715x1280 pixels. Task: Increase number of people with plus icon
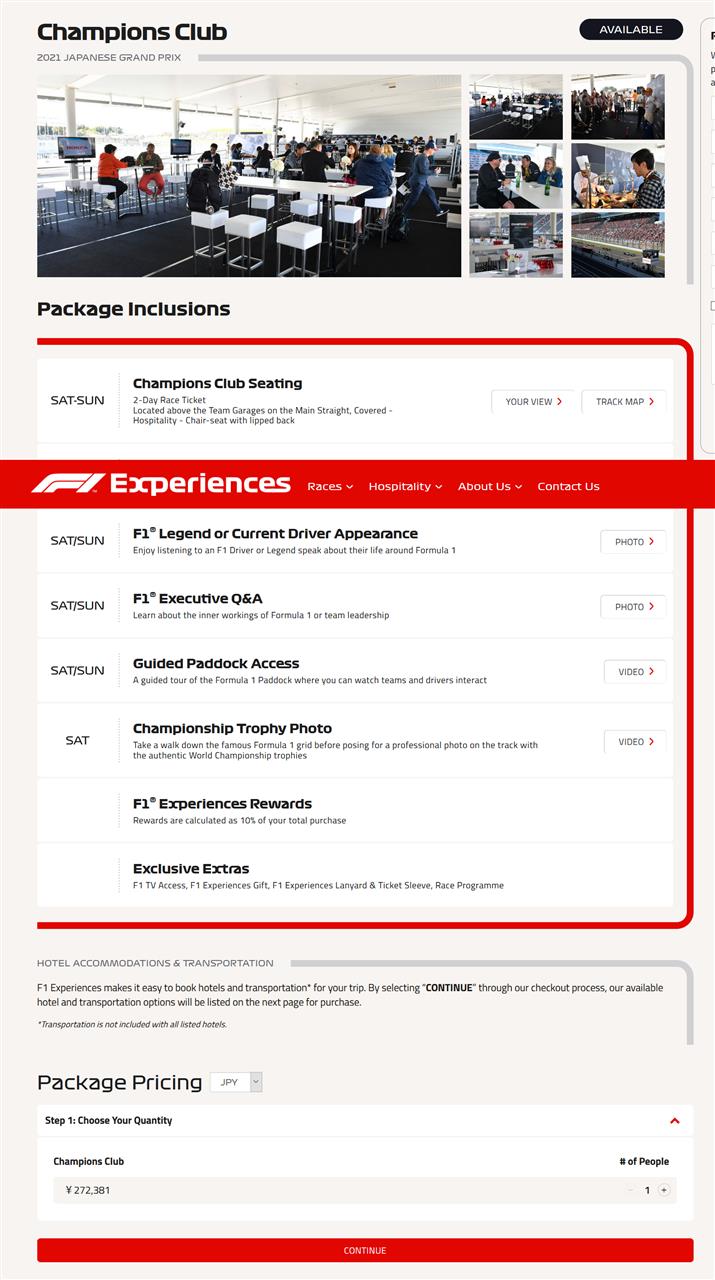click(x=664, y=1190)
